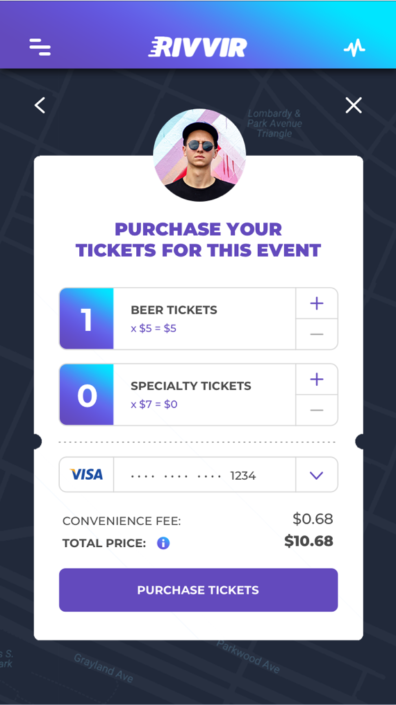Click the beer tickets quantity box
This screenshot has height=705, width=396.
coord(86,319)
